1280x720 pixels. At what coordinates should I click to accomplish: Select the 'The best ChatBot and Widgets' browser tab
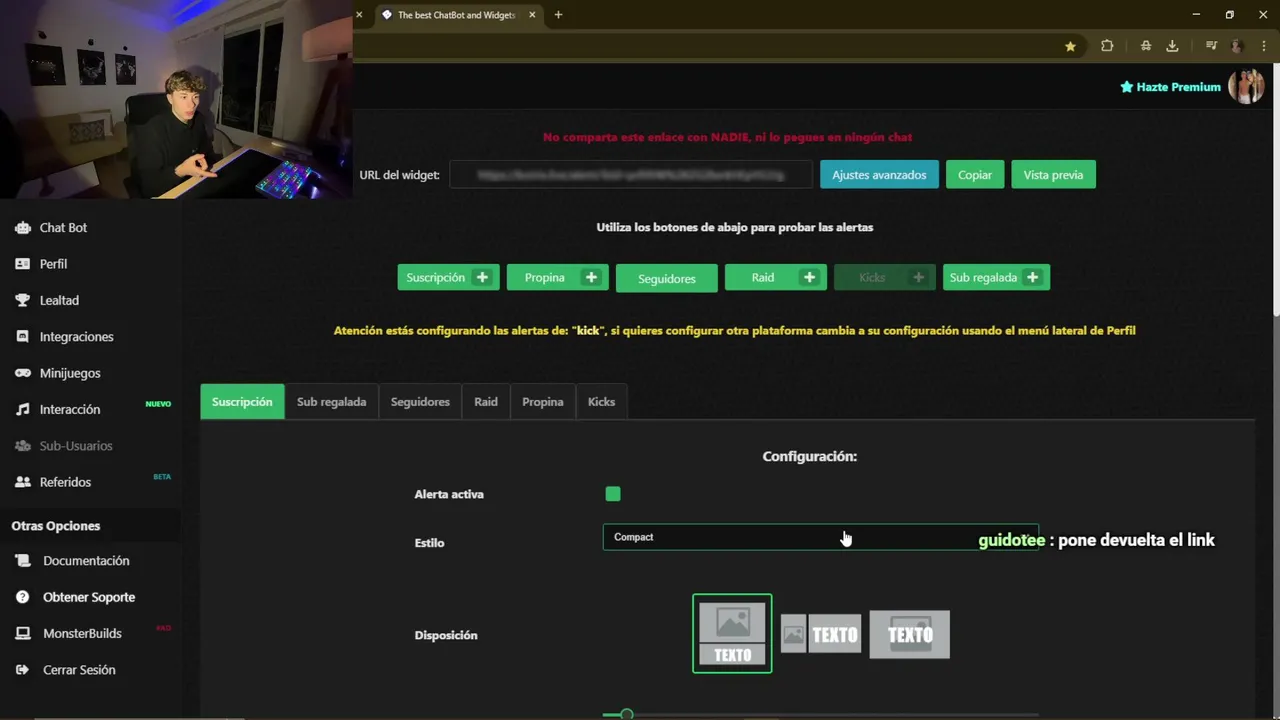point(458,15)
